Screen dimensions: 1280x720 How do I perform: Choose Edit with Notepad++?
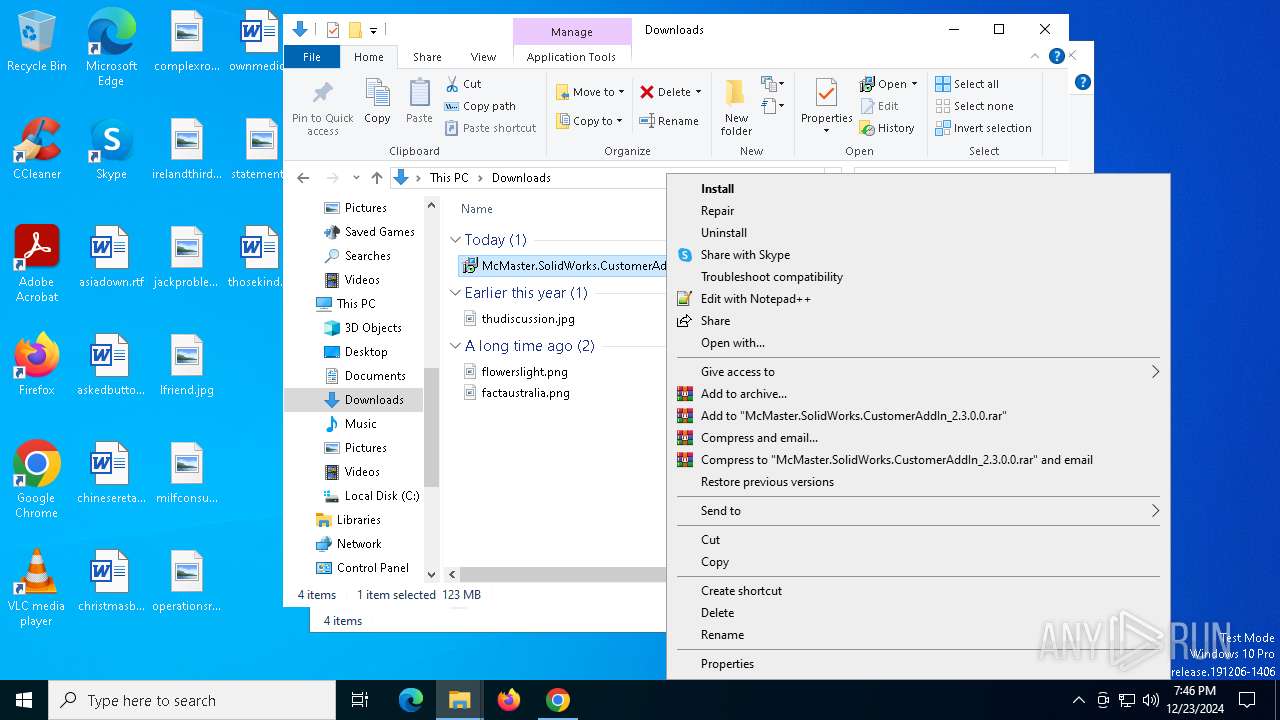pyautogui.click(x=918, y=299)
